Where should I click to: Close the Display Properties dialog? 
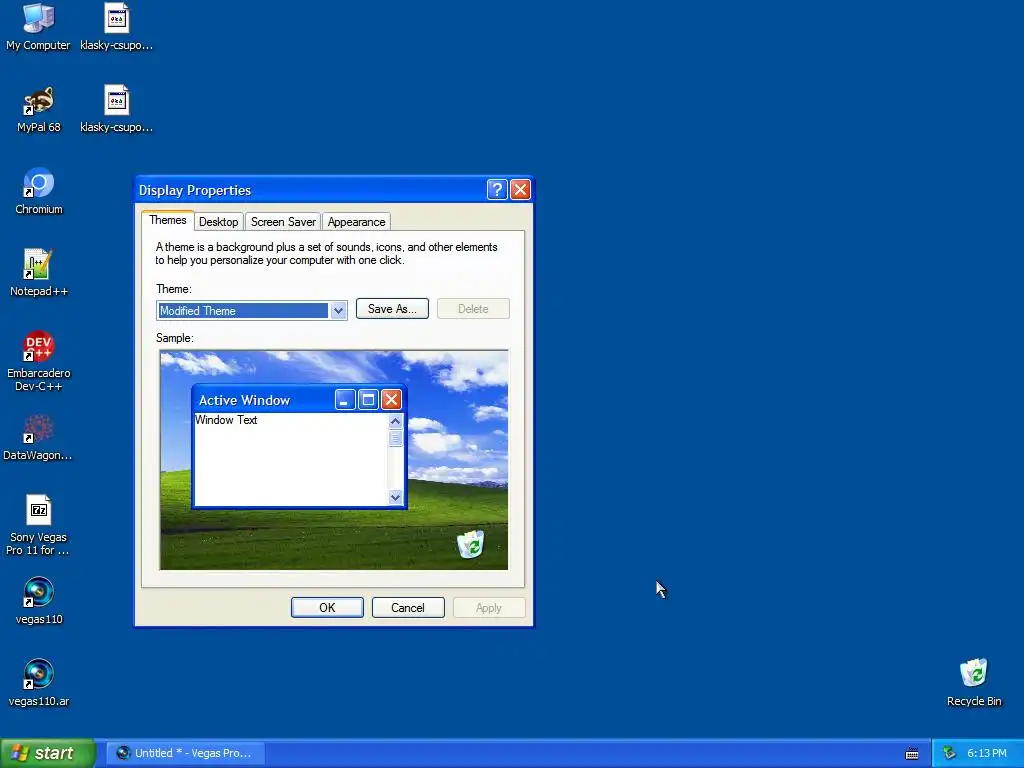coord(520,190)
